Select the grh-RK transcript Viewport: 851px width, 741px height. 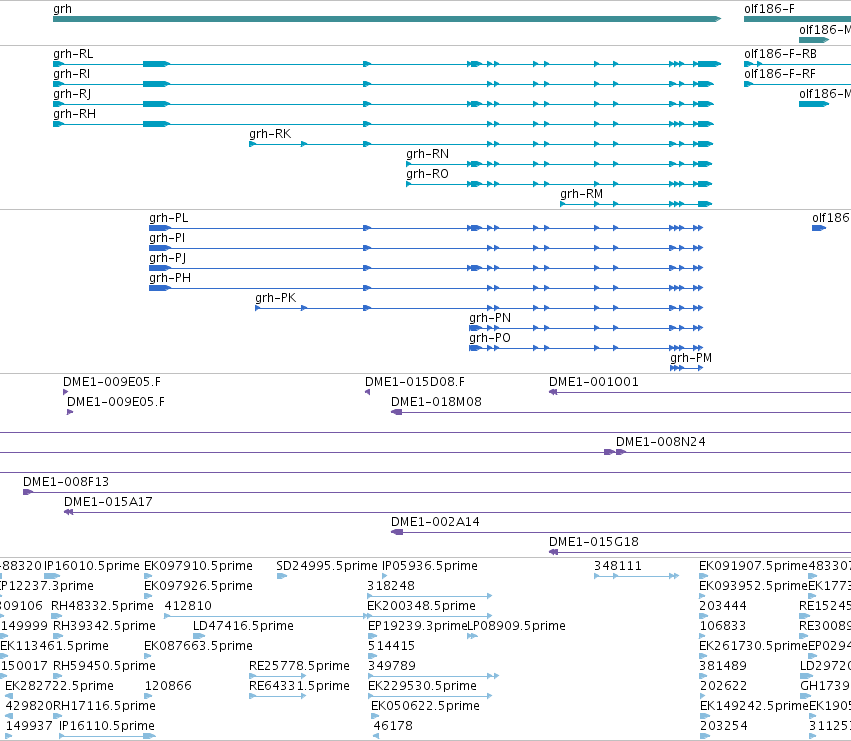tap(270, 134)
